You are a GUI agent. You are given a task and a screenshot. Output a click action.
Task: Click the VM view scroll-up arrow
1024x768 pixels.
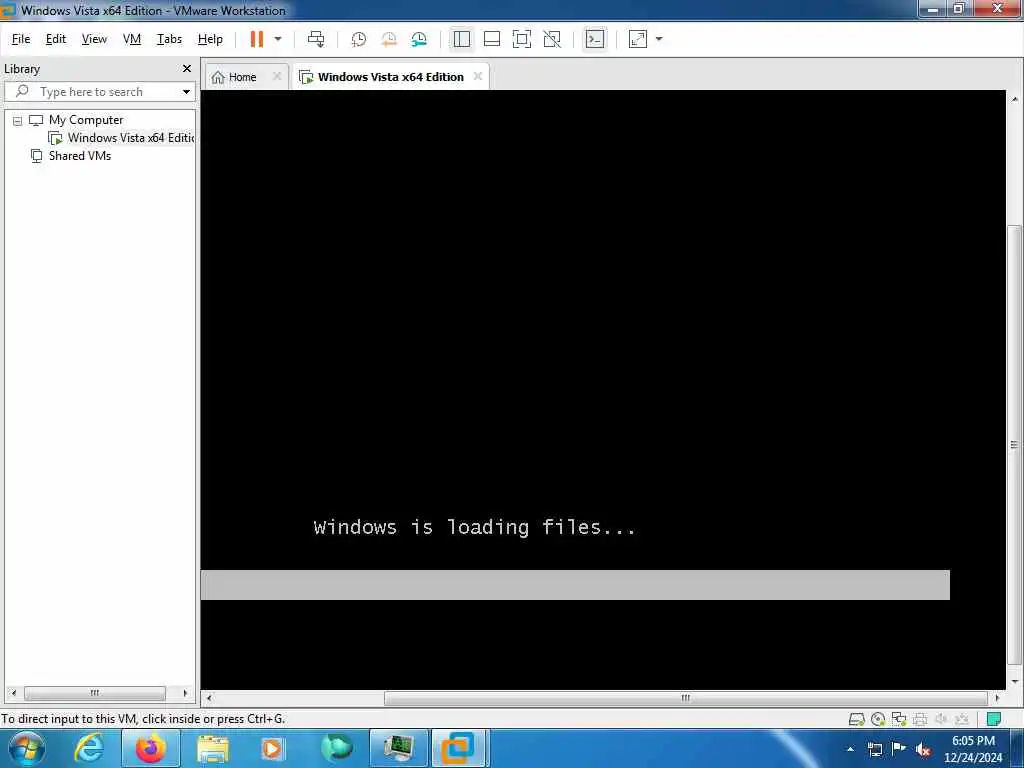tap(1014, 99)
